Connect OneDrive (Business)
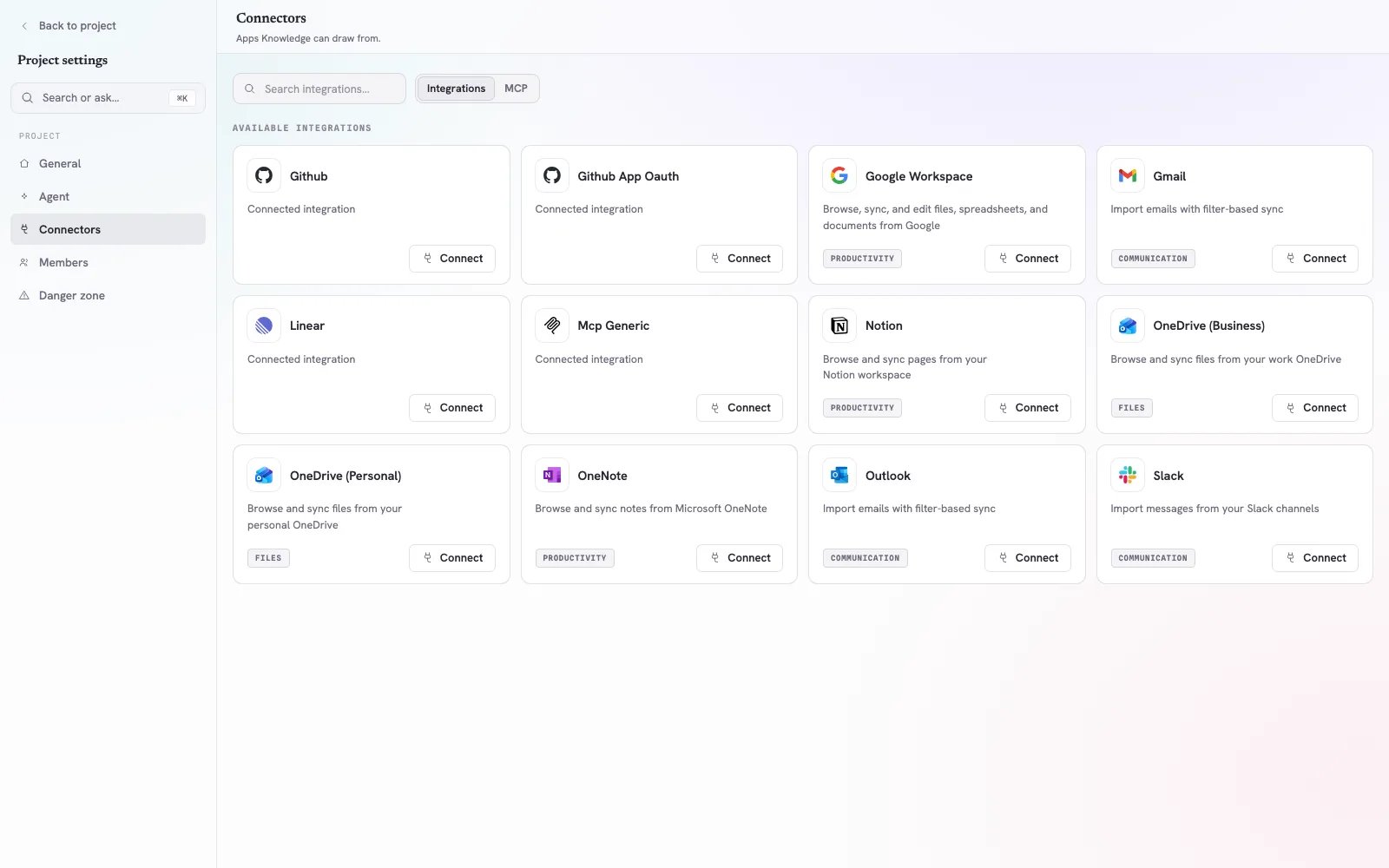 [1315, 408]
